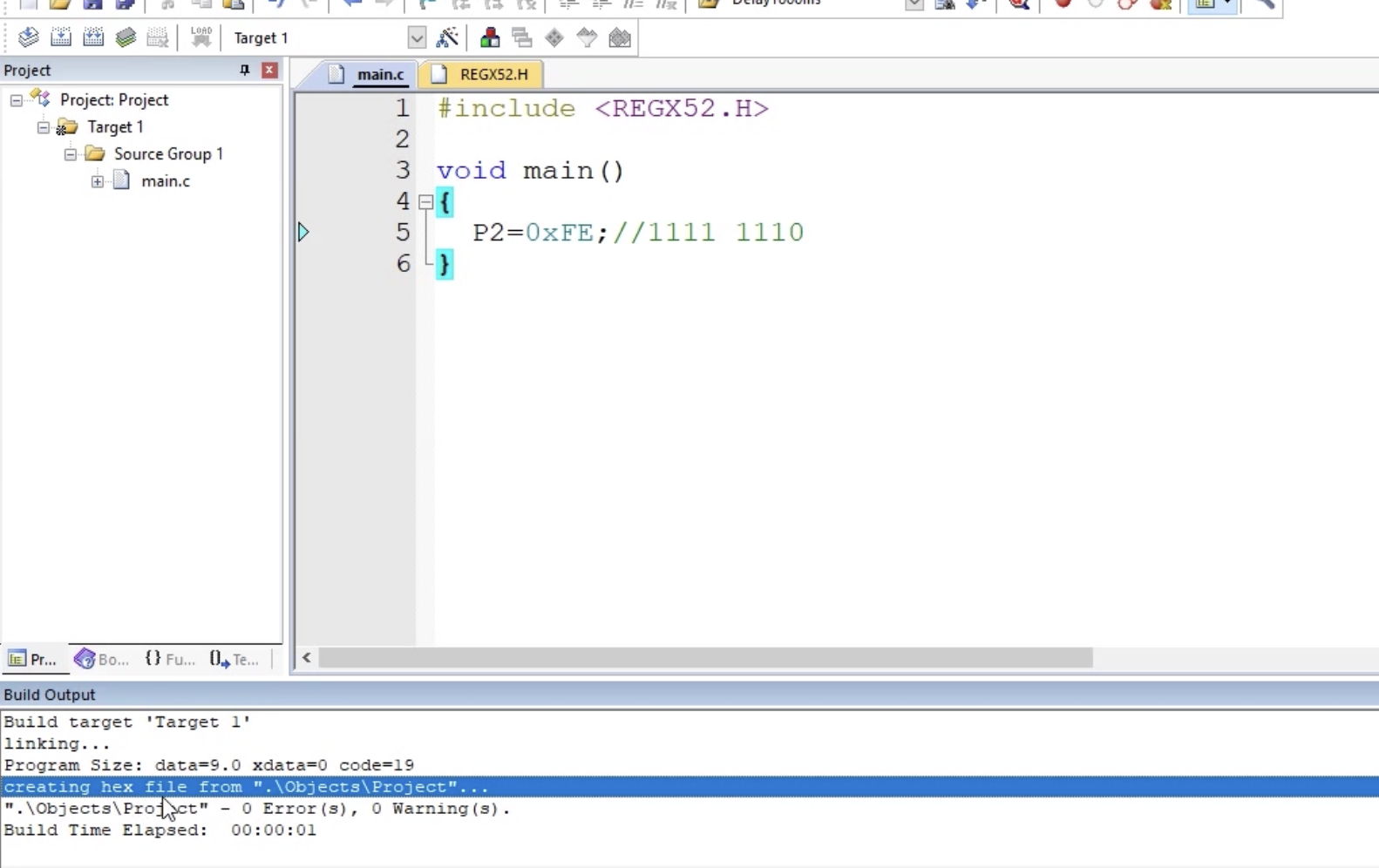Collapse the Project: Project root node

click(16, 100)
